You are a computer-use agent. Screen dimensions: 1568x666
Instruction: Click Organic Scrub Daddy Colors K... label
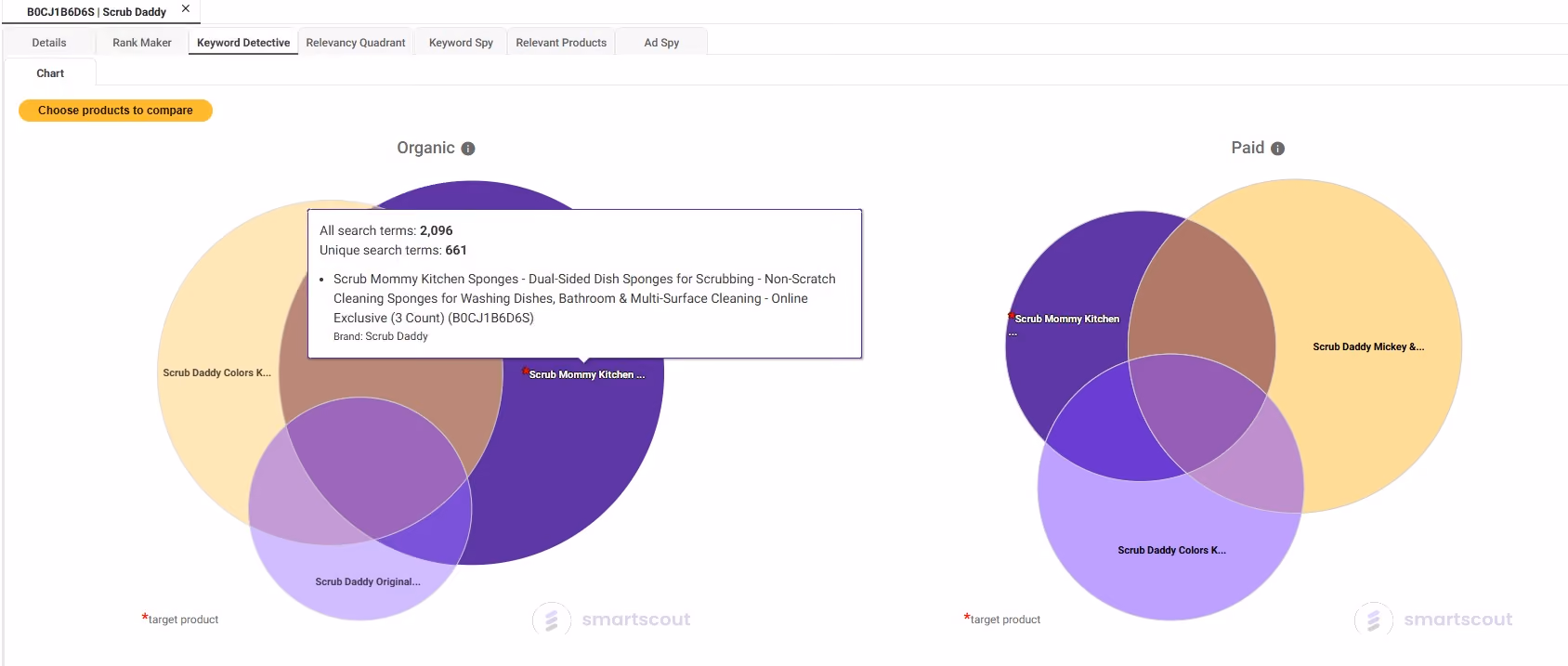[x=217, y=372]
